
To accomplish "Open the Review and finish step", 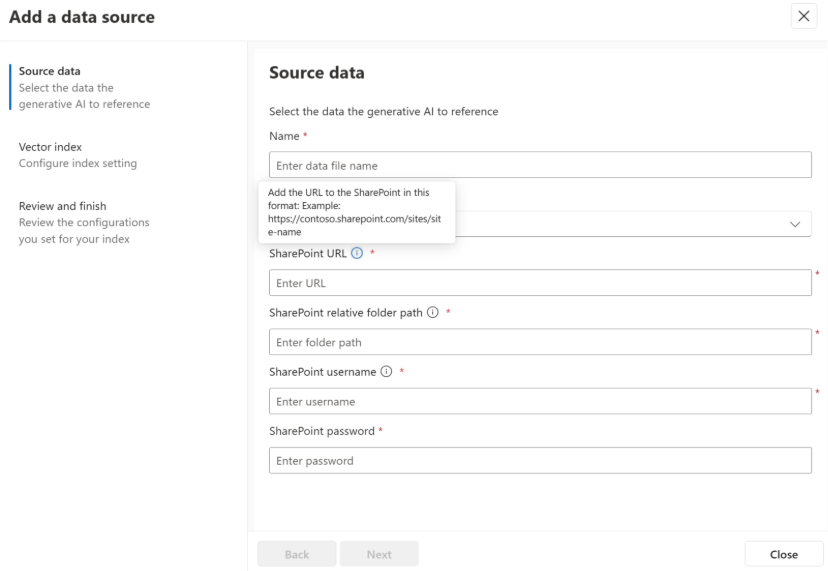I will click(62, 206).
